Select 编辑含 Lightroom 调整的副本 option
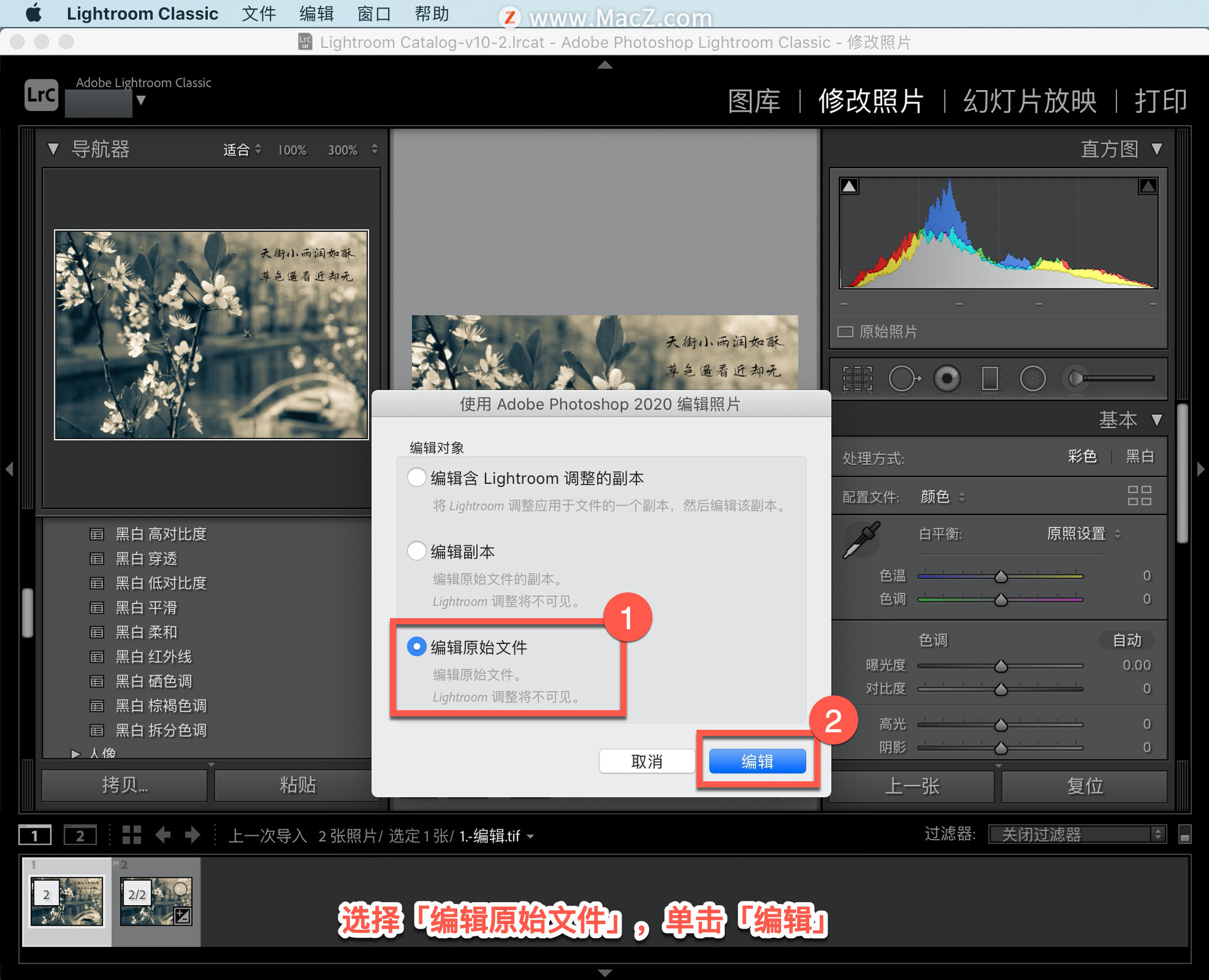The width and height of the screenshot is (1209, 980). pyautogui.click(x=416, y=477)
